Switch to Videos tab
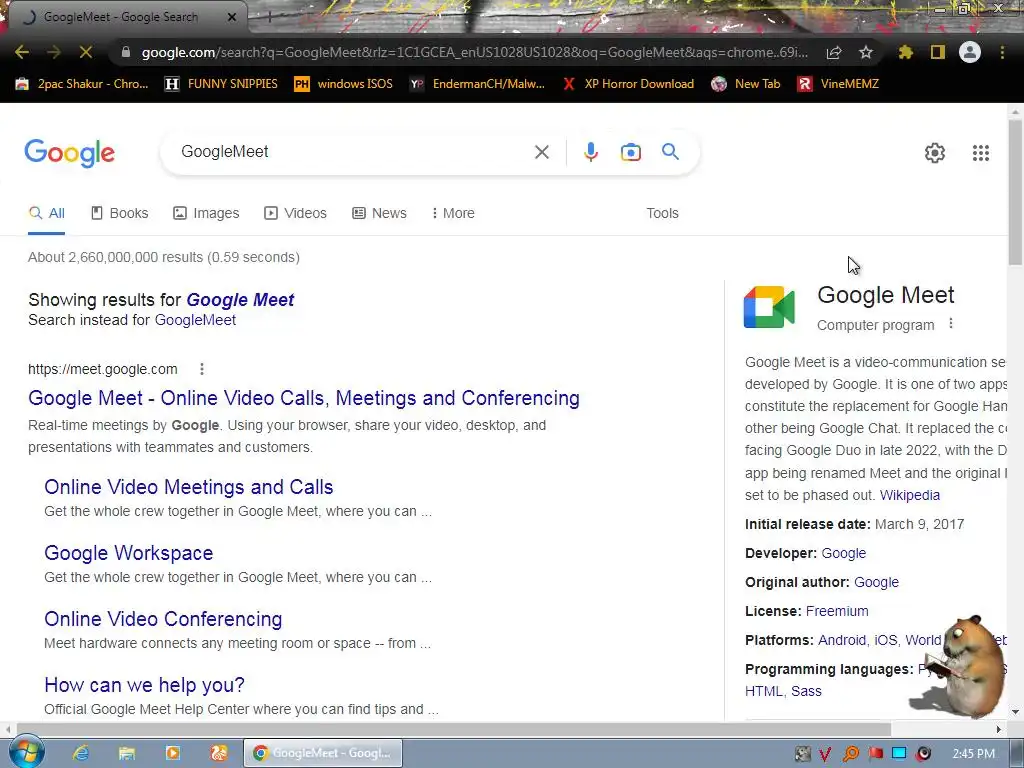The width and height of the screenshot is (1024, 768). [295, 214]
